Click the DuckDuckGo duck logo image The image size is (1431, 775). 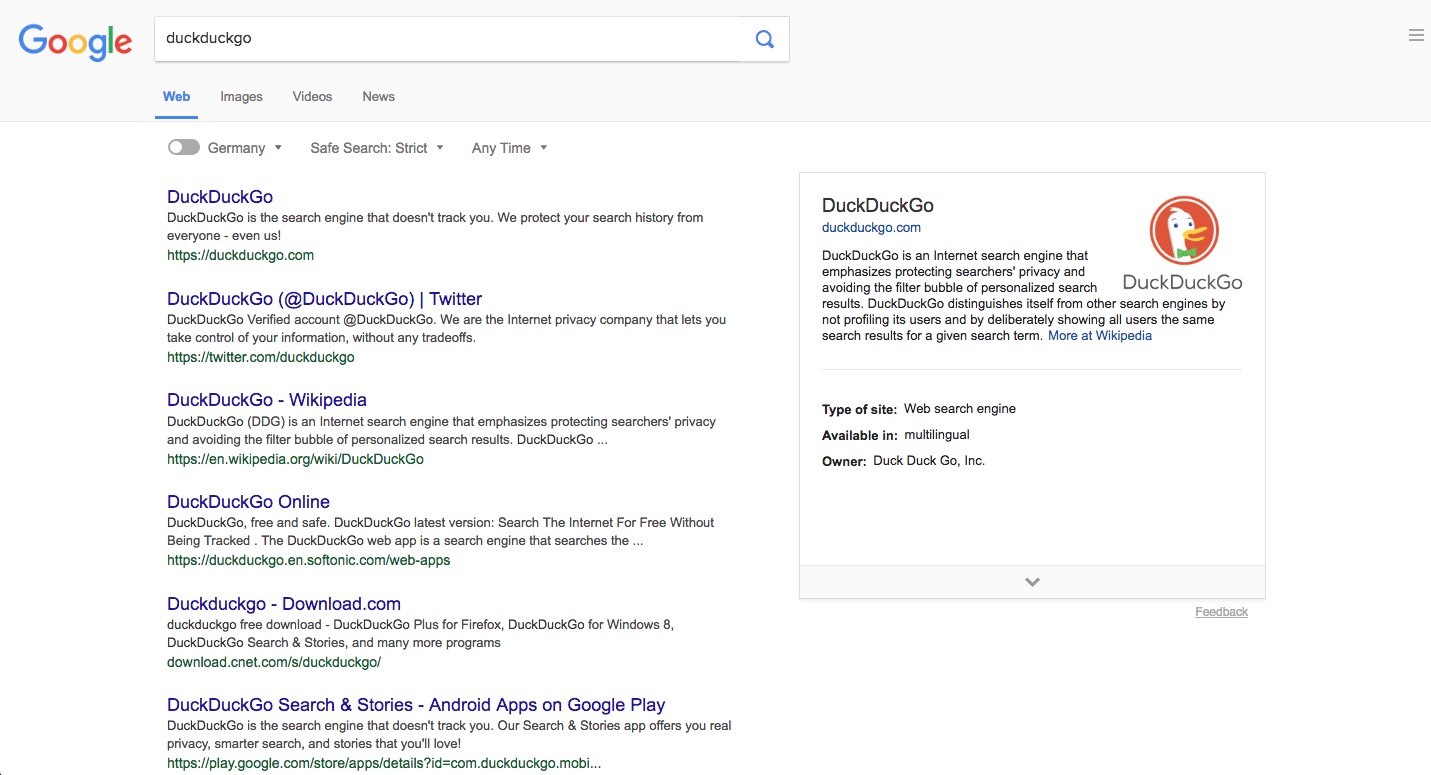coord(1183,243)
